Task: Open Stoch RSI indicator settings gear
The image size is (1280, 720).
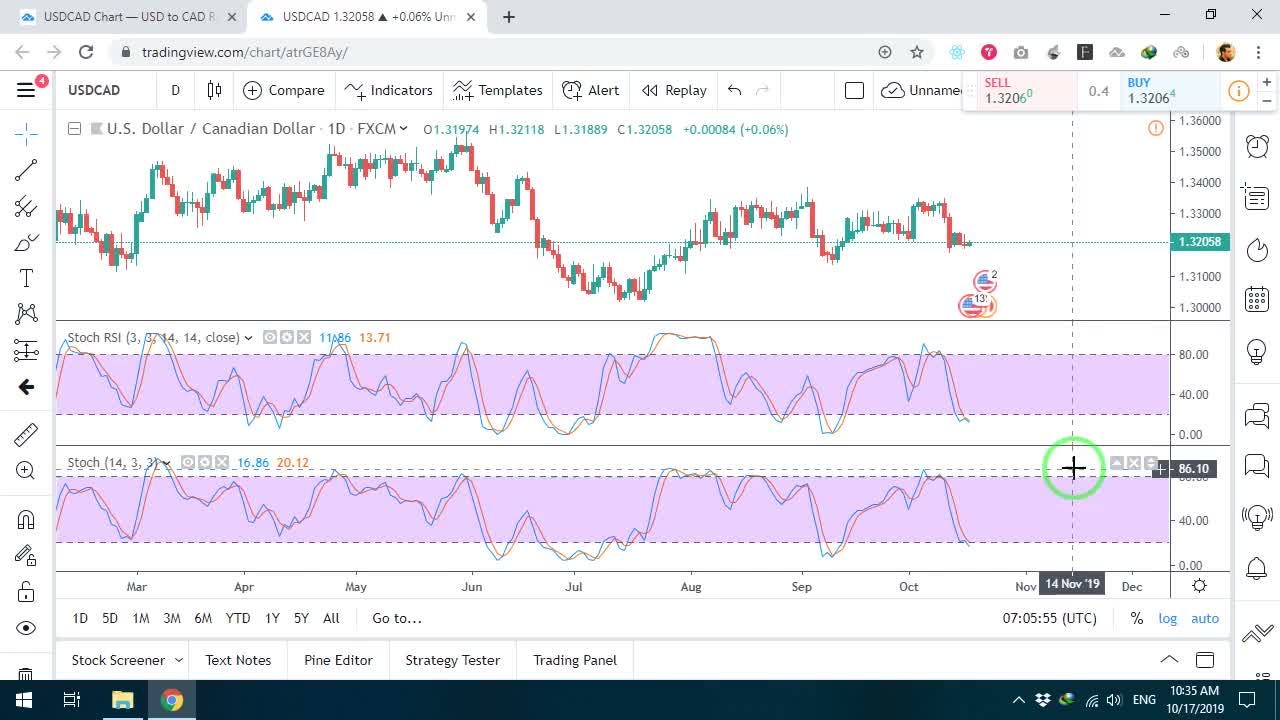Action: click(287, 338)
